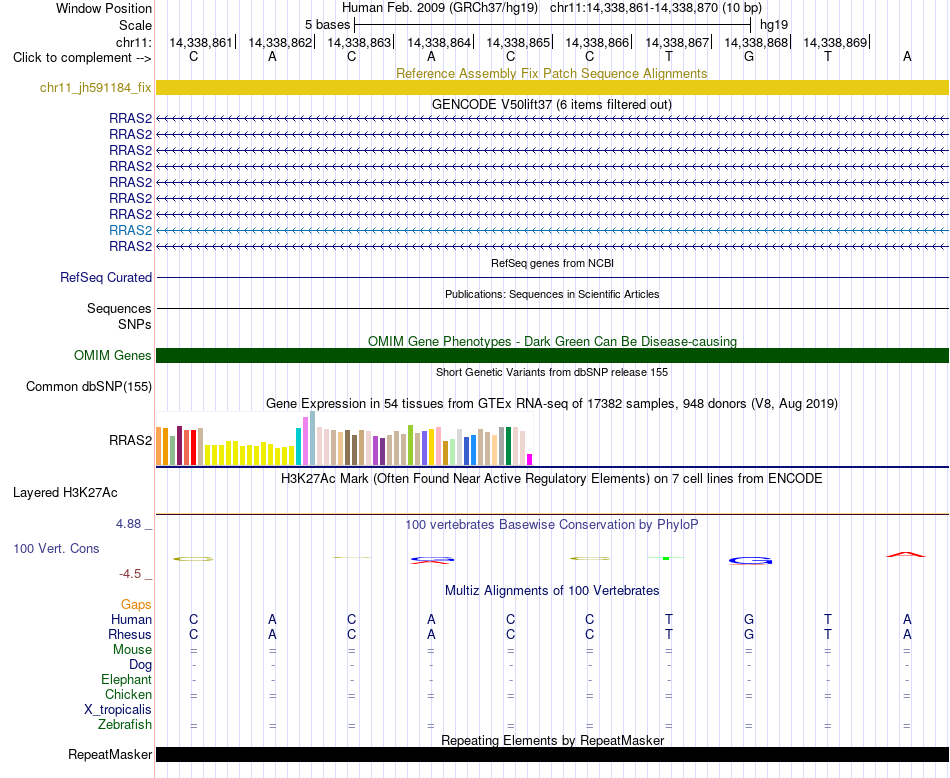Click the G base in reference sequence row
The image size is (950, 778).
tap(749, 56)
